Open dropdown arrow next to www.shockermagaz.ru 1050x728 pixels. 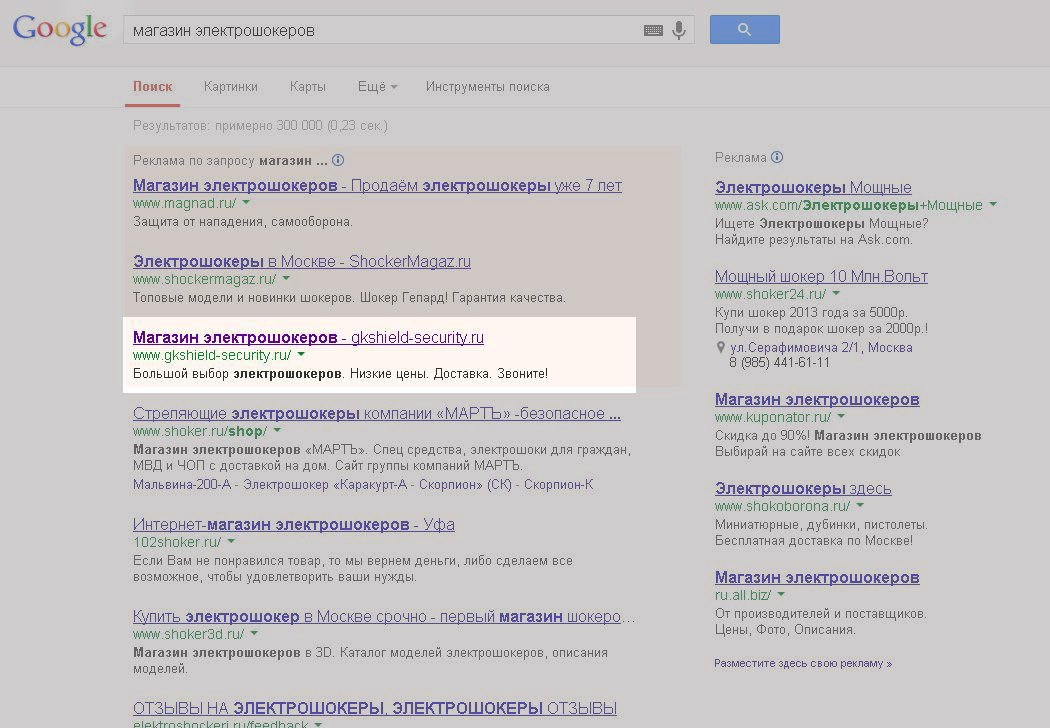pyautogui.click(x=286, y=278)
